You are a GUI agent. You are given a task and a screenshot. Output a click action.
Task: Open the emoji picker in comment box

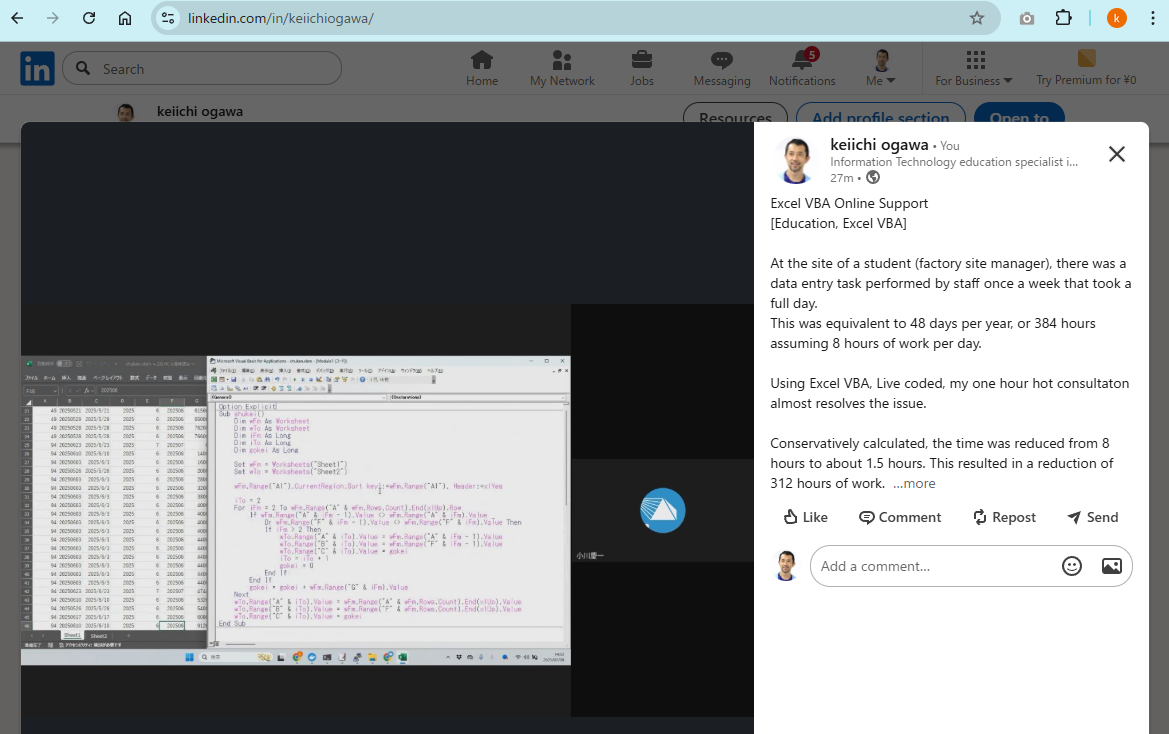(x=1071, y=566)
